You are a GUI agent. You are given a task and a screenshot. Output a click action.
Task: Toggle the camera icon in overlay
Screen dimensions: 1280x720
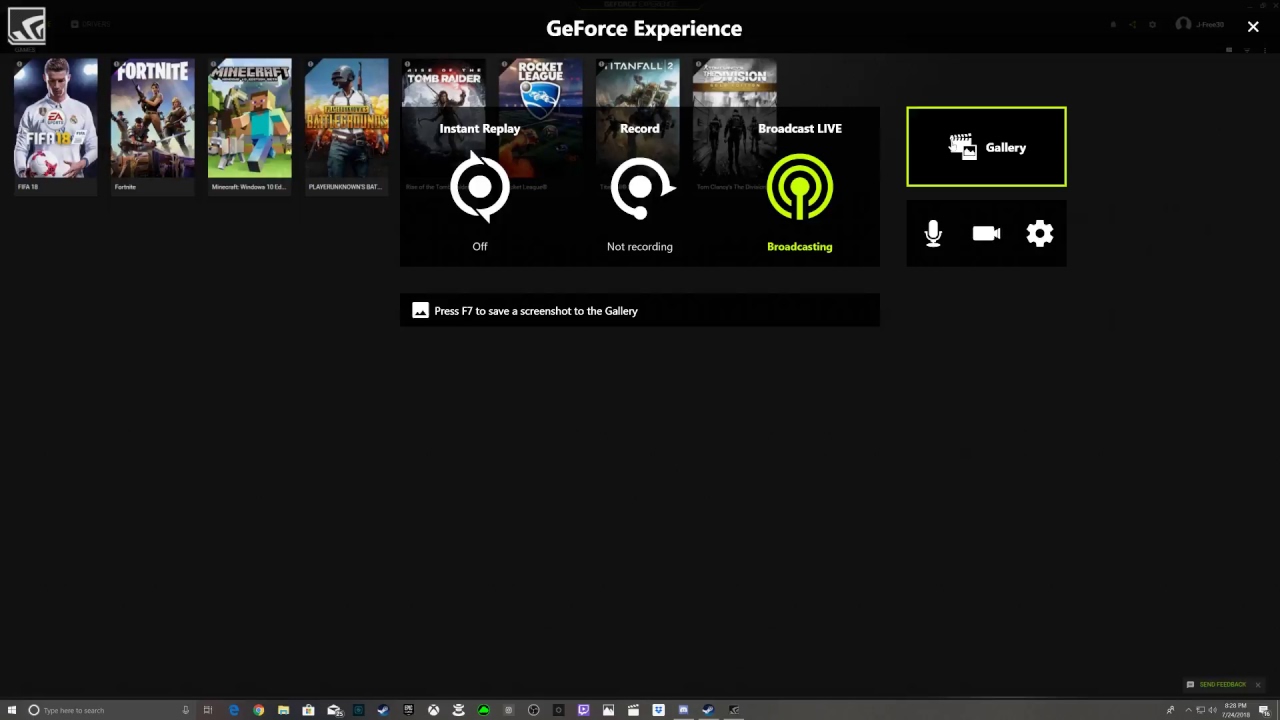[x=986, y=234]
